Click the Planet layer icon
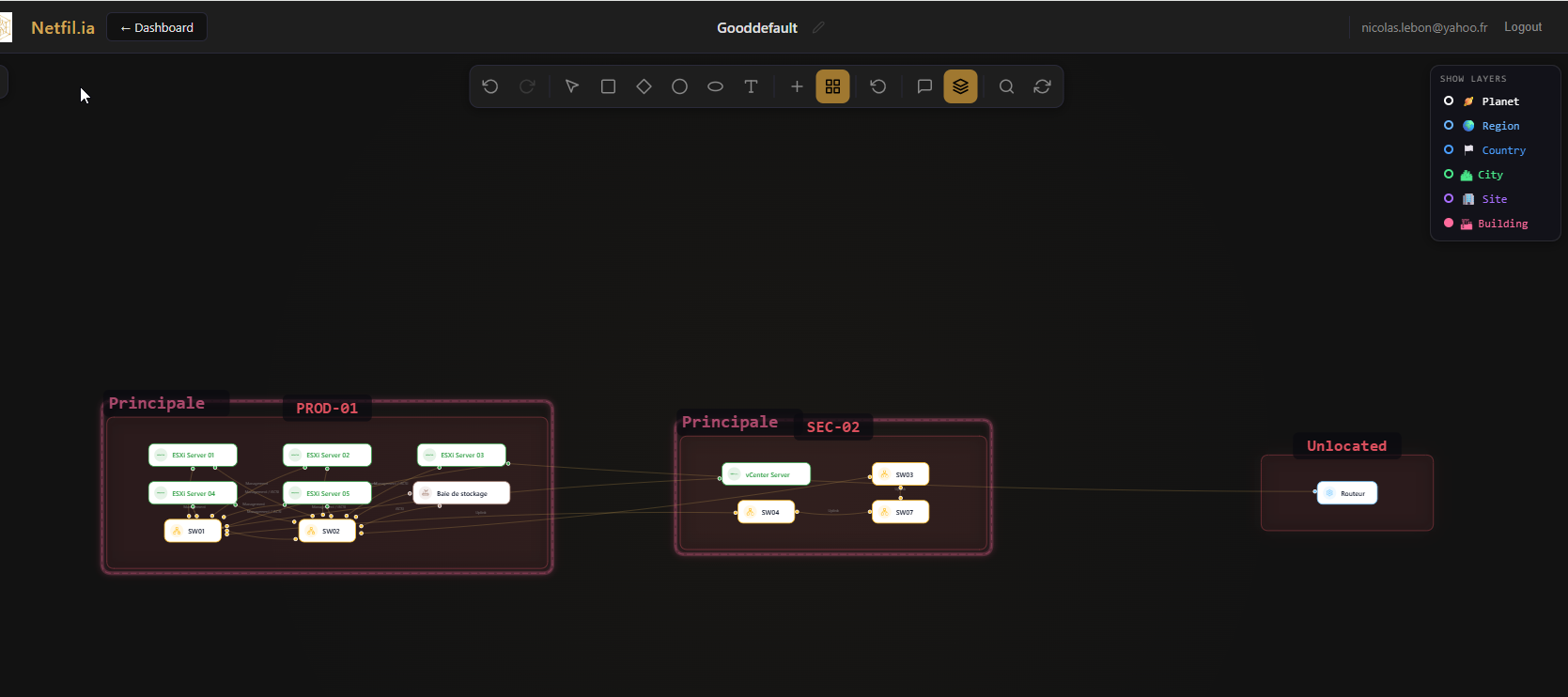The image size is (1568, 697). click(1468, 101)
